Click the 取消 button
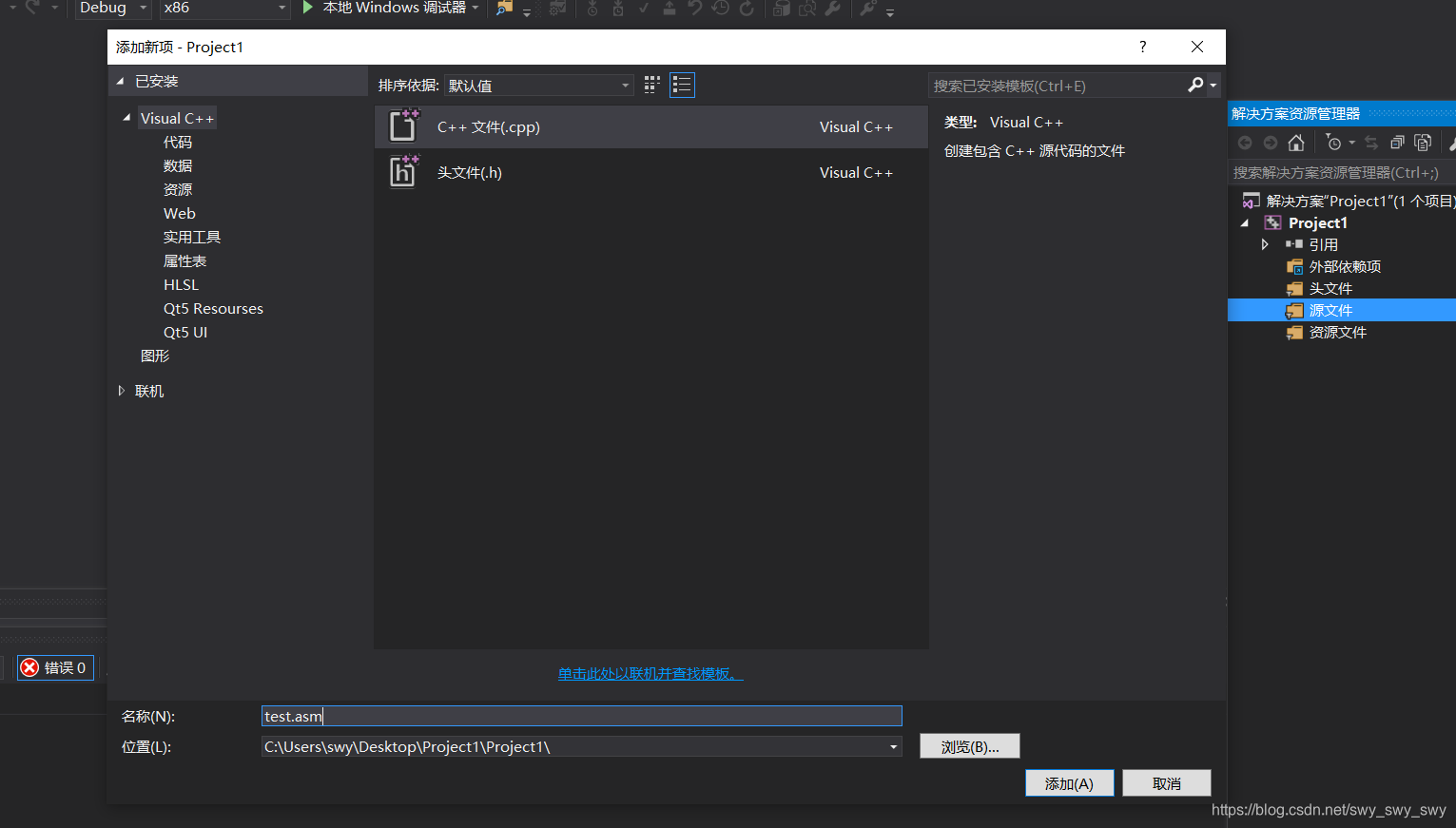The width and height of the screenshot is (1456, 828). 1166,783
